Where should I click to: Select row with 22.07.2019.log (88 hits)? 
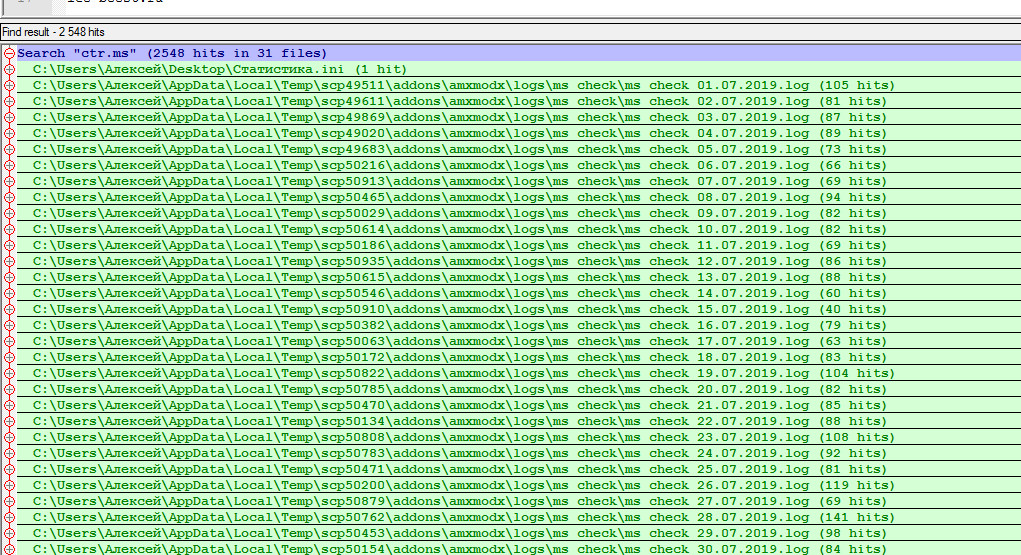[518, 421]
